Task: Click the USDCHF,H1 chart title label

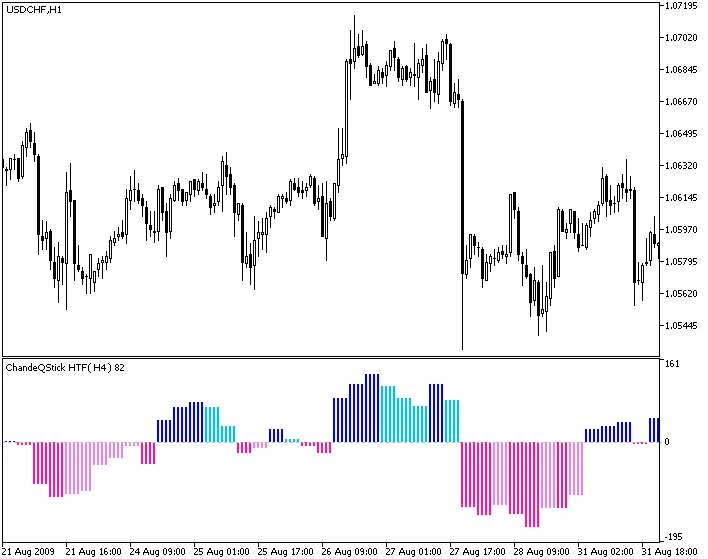Action: 33,9
